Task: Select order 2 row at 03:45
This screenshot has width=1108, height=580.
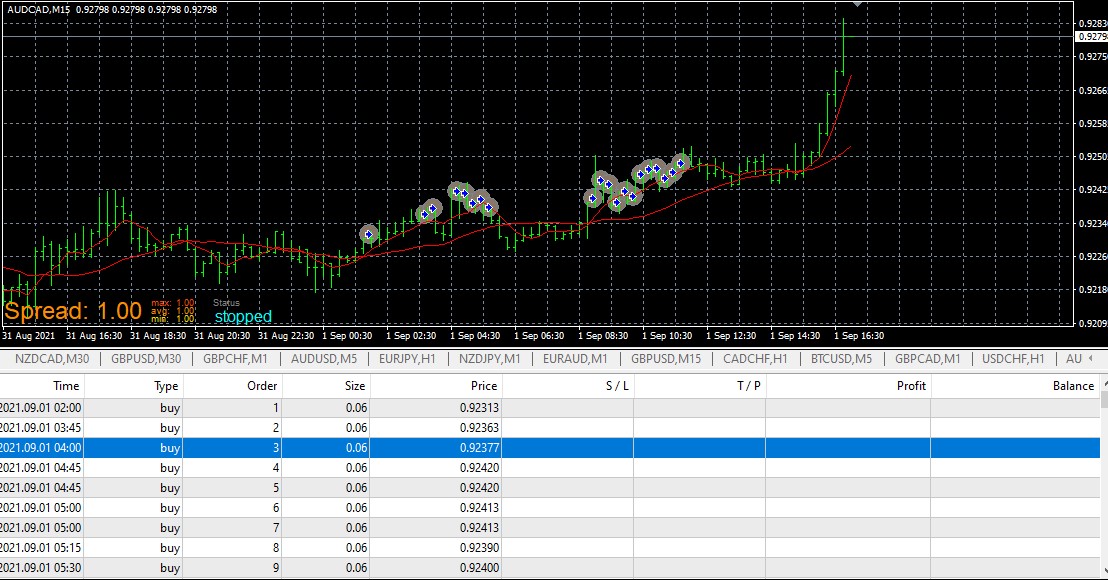Action: tap(550, 427)
